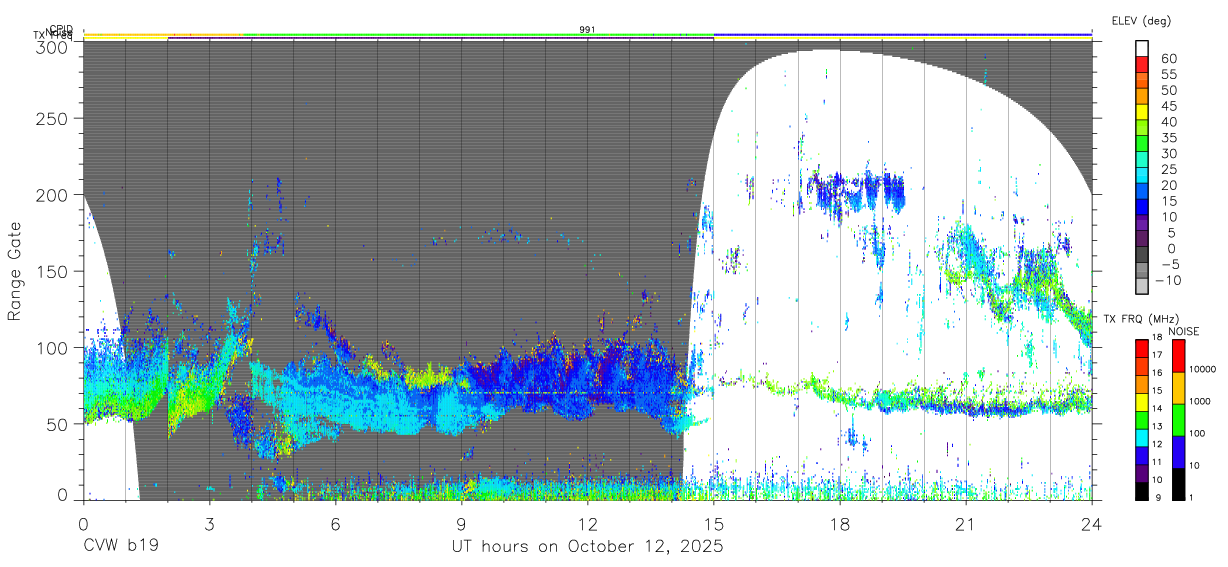Select the 'NOISE' legend title
1228x567 pixels.
pos(1184,331)
